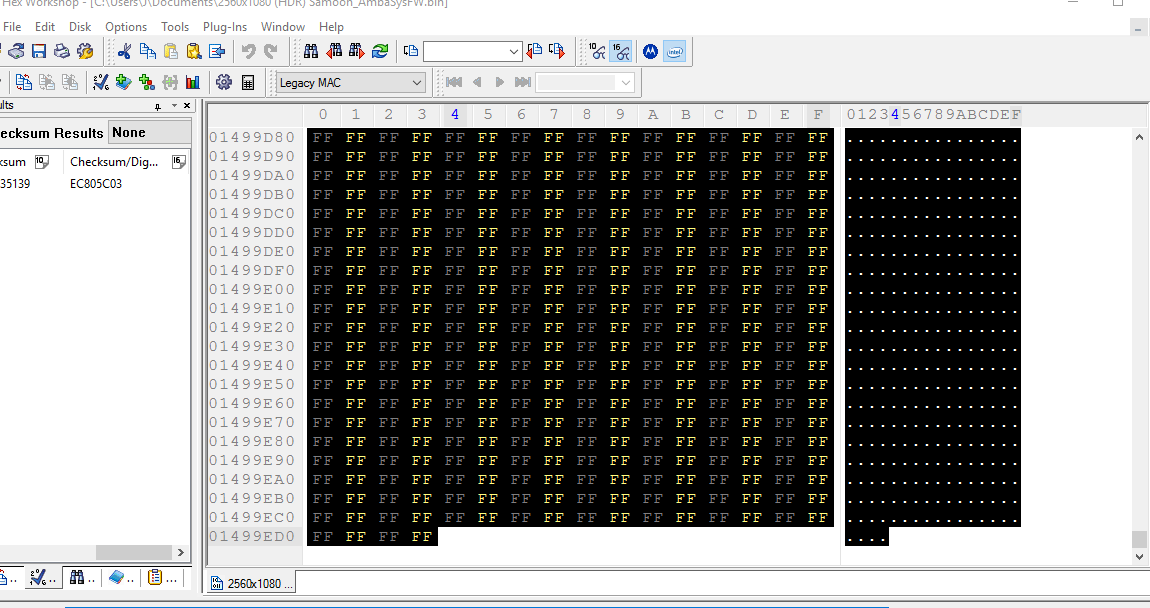Click the Print icon in the toolbar
This screenshot has width=1150, height=608.
point(62,51)
